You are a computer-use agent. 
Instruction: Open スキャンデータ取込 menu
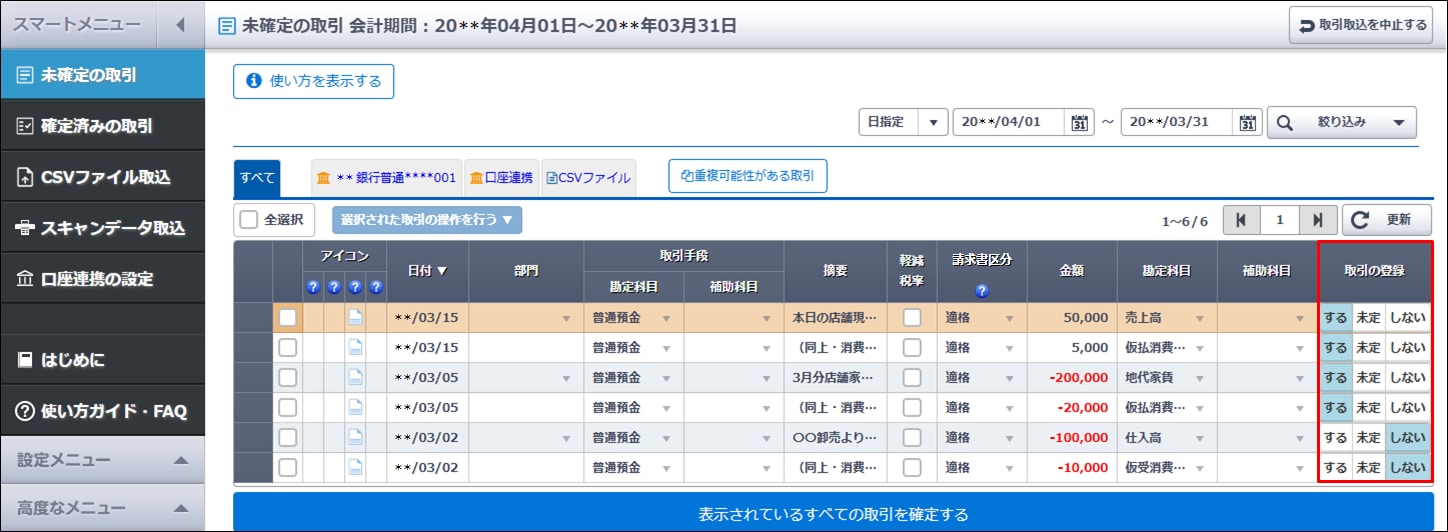(x=102, y=228)
